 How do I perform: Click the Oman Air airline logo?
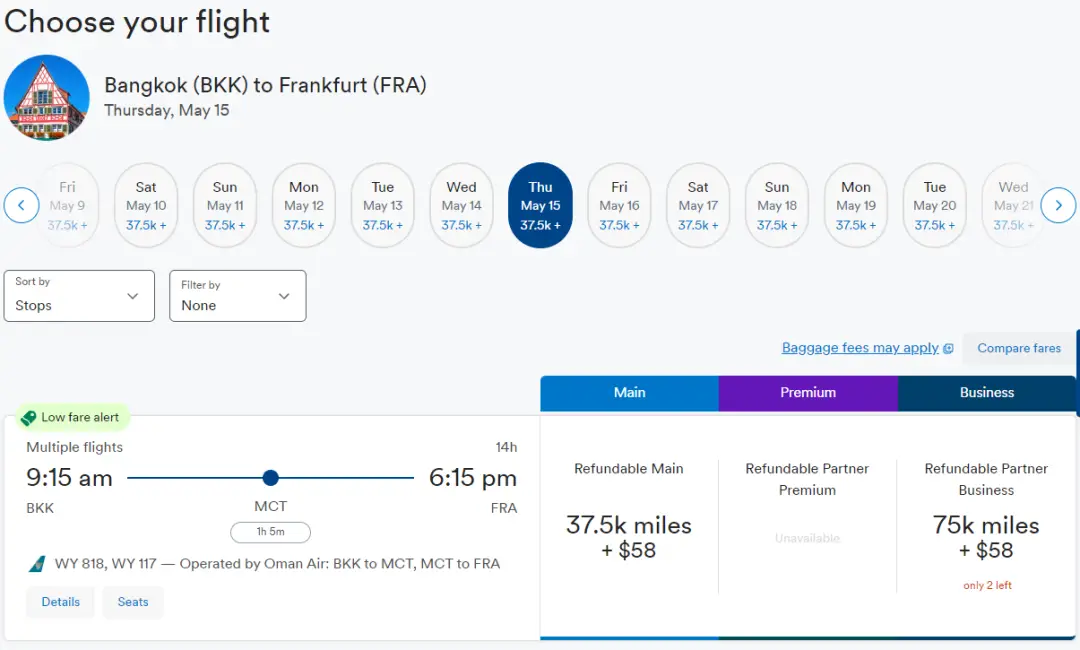(x=37, y=564)
